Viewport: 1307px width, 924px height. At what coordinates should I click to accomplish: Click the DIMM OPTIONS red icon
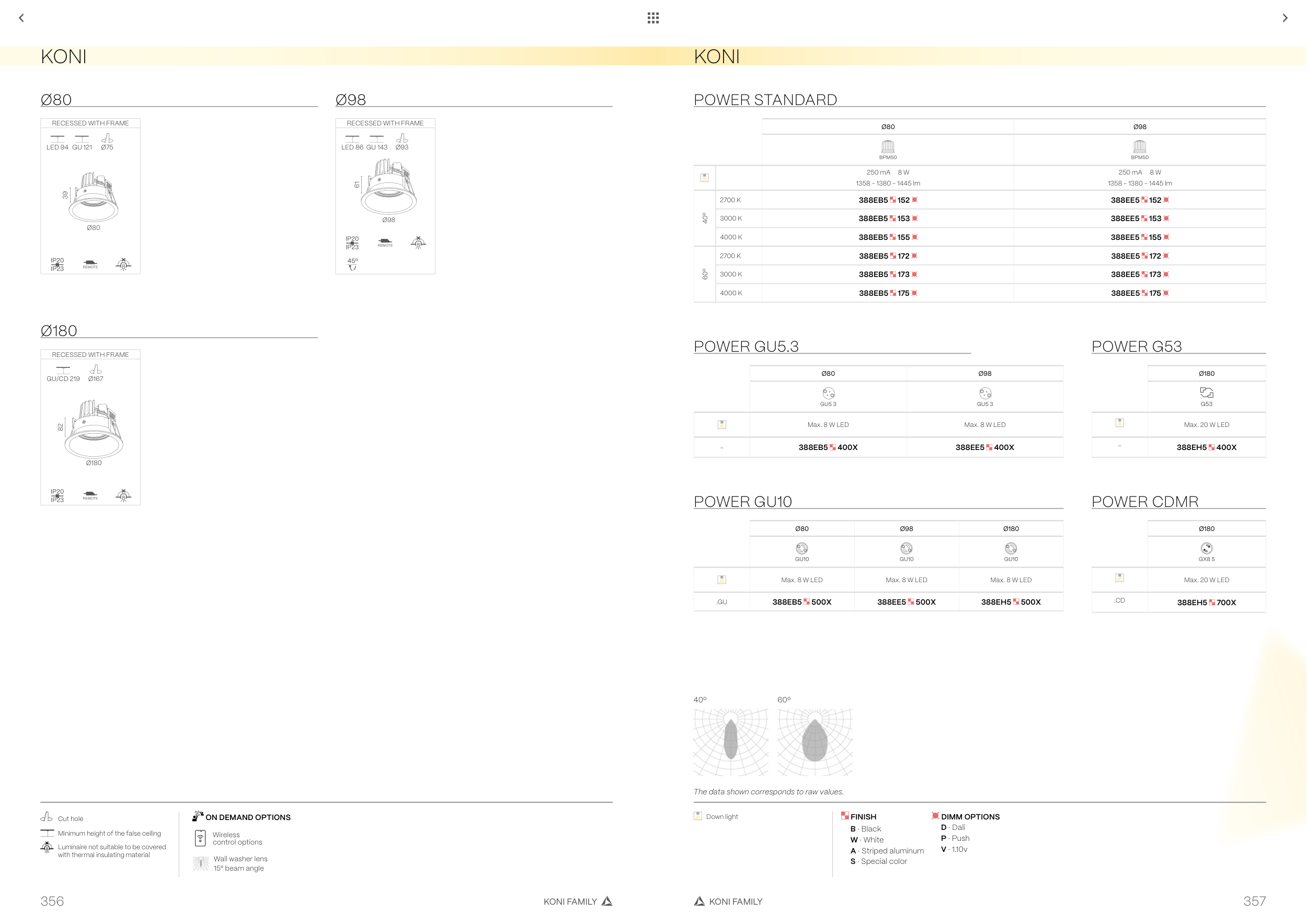935,816
